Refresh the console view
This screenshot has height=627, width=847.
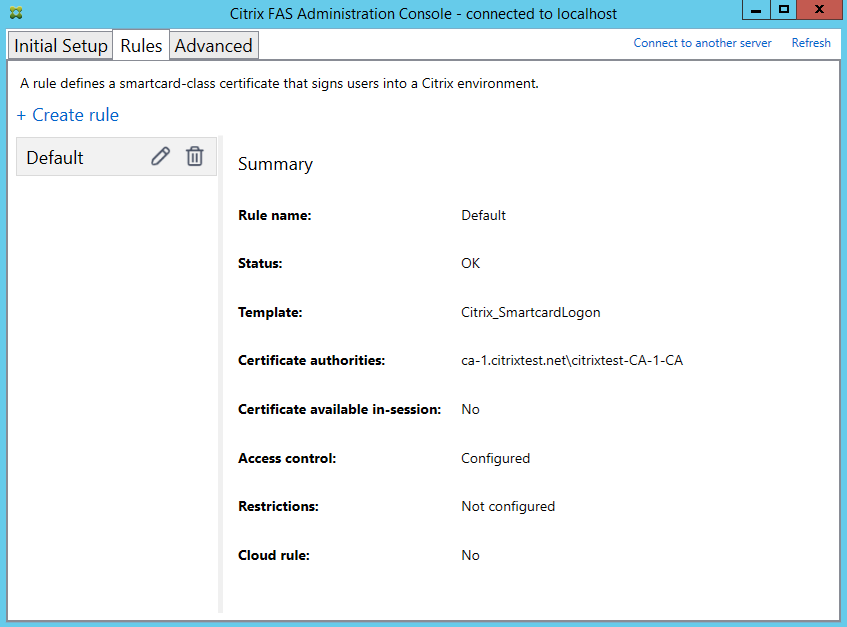(811, 43)
